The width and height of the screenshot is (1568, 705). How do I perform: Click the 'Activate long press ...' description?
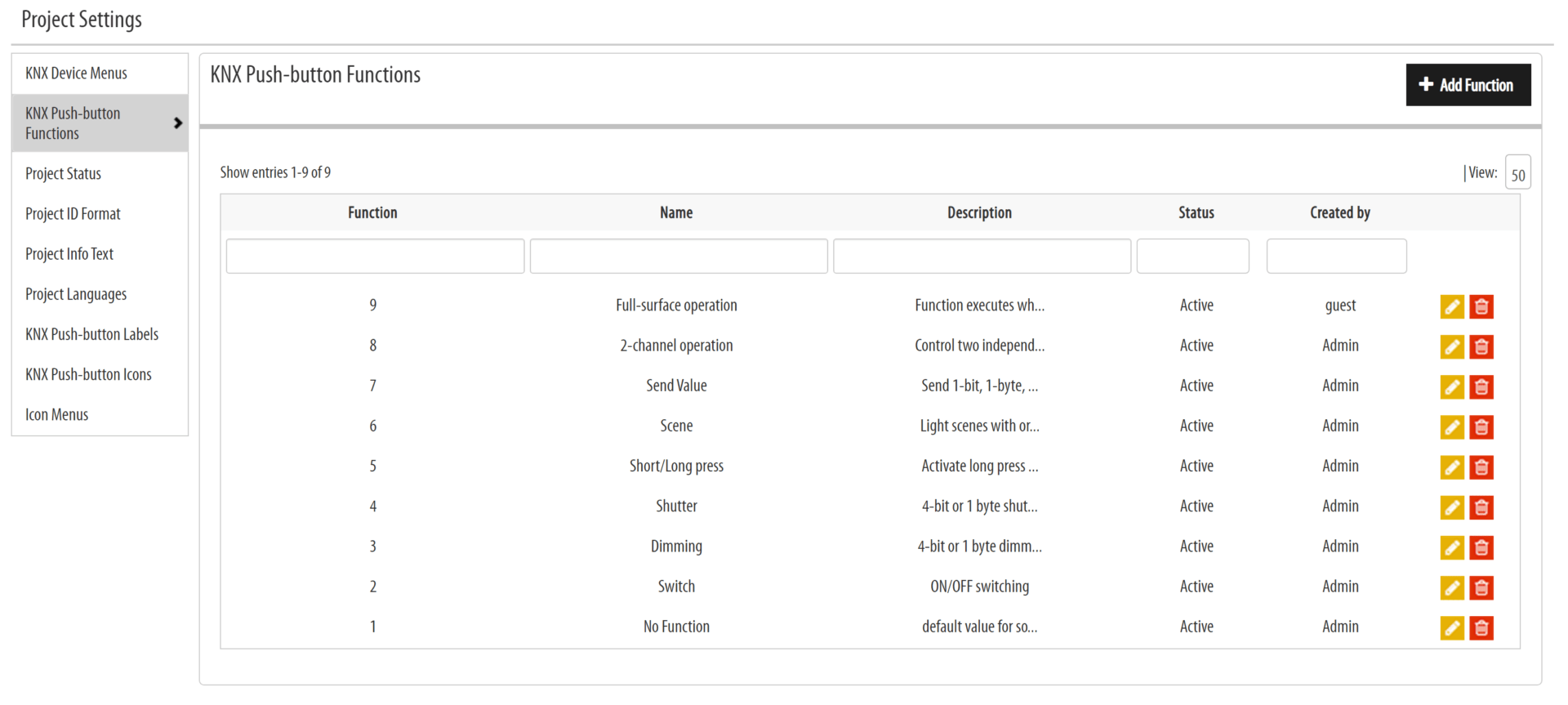(x=979, y=466)
